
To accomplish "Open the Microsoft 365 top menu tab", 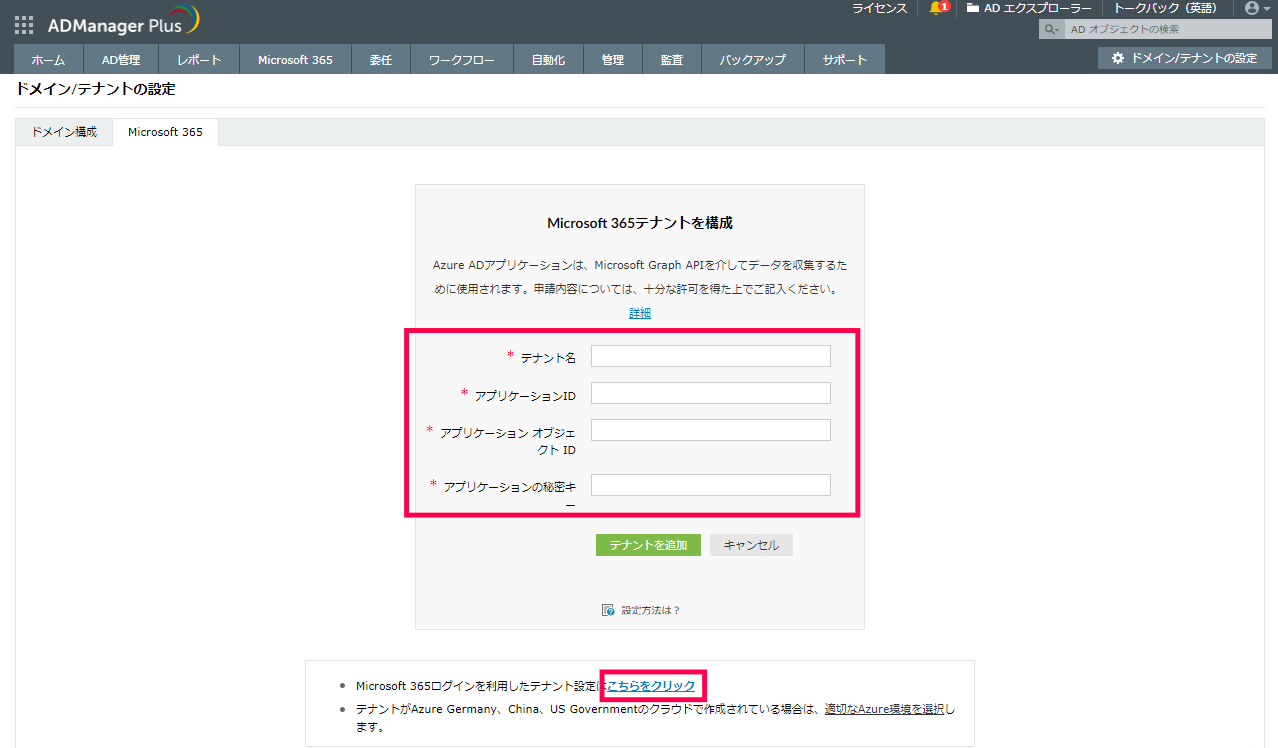I will (x=295, y=59).
